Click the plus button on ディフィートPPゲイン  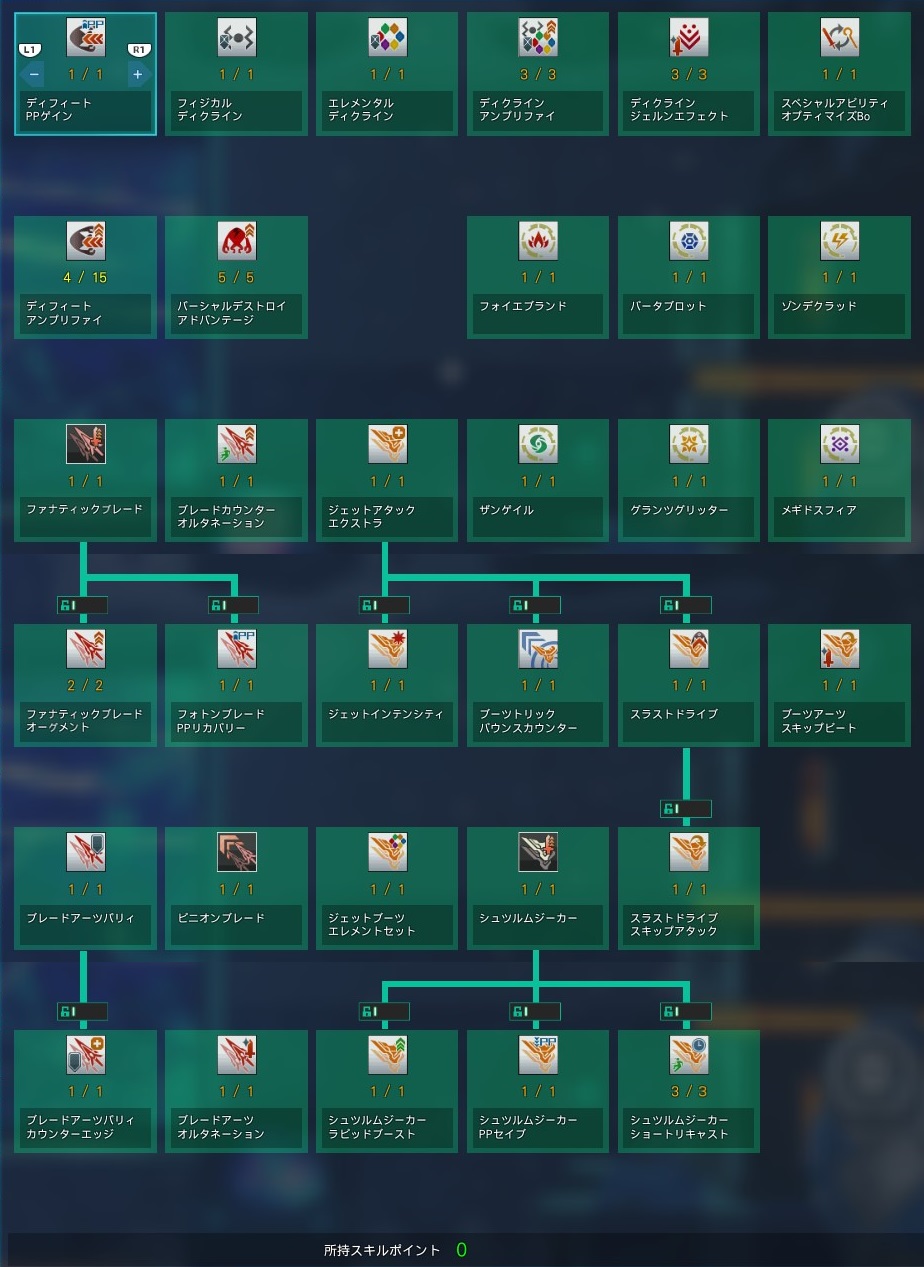point(137,75)
